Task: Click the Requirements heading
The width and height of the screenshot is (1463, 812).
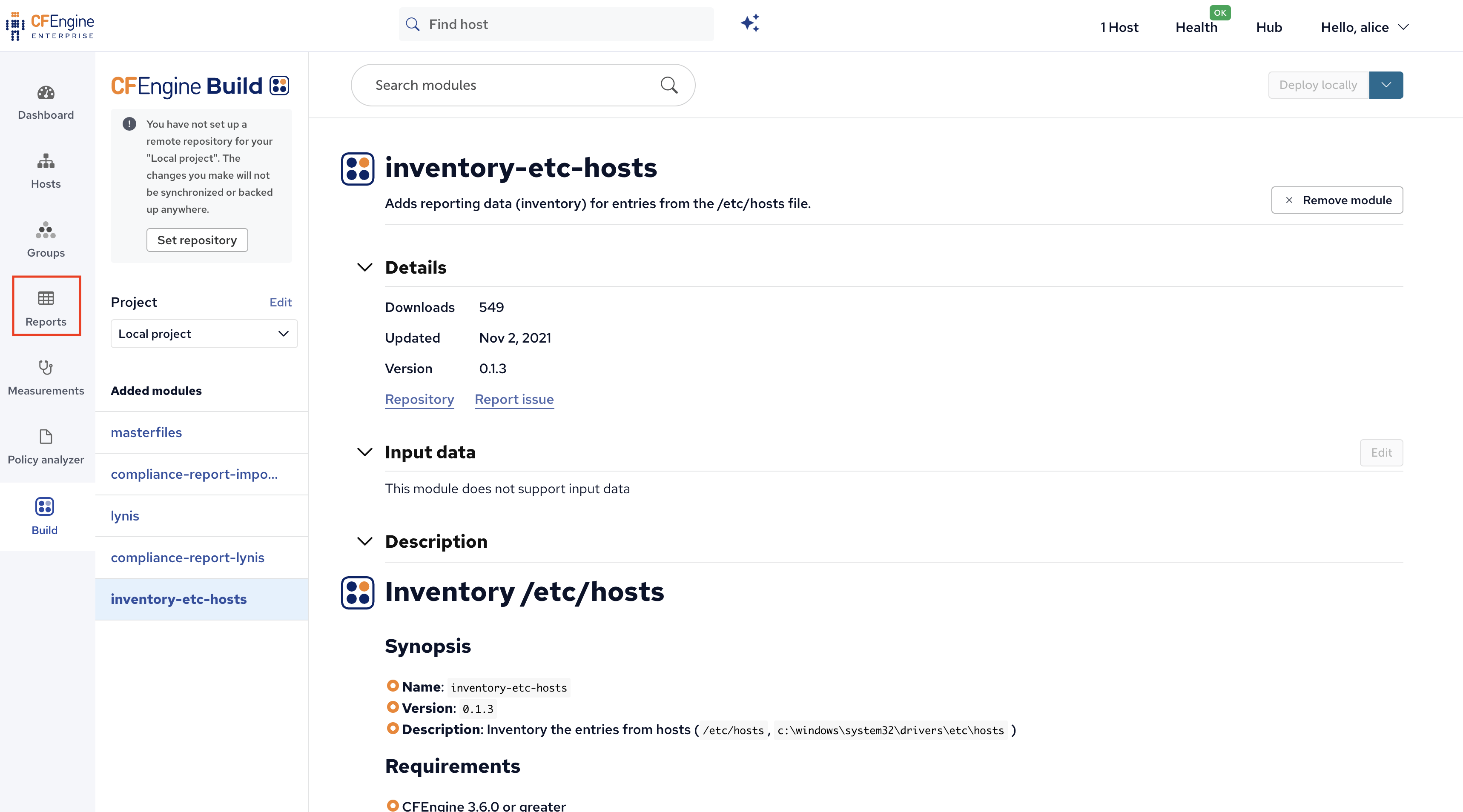Action: coord(453,766)
